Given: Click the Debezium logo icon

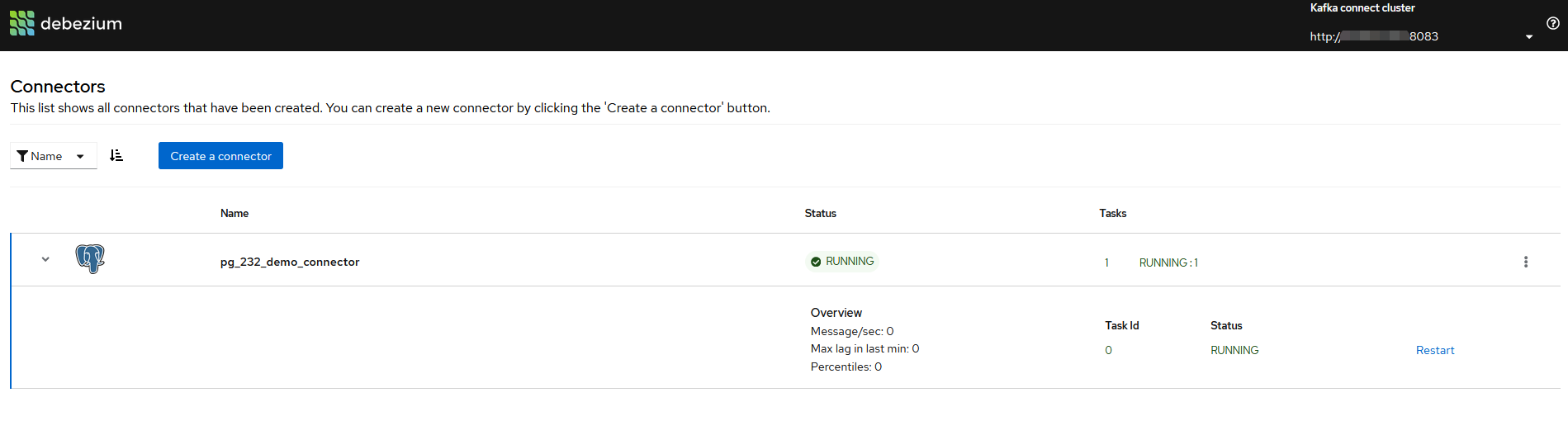Looking at the screenshot, I should (22, 23).
